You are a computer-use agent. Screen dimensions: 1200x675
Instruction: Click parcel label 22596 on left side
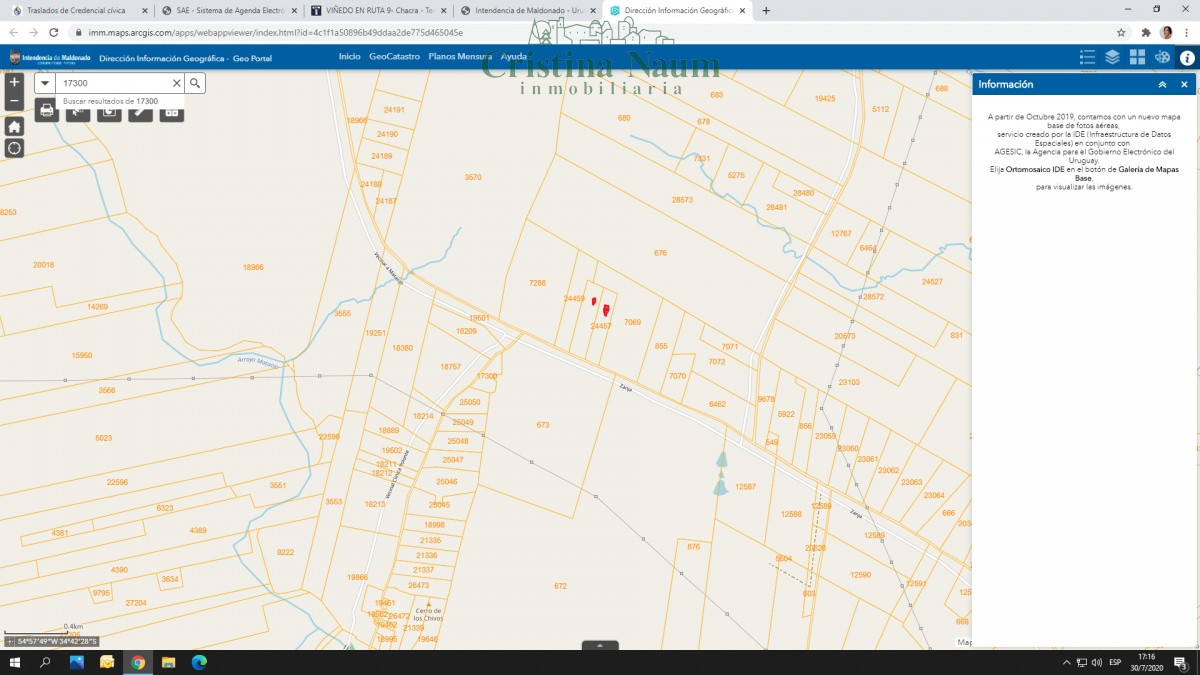pos(117,482)
